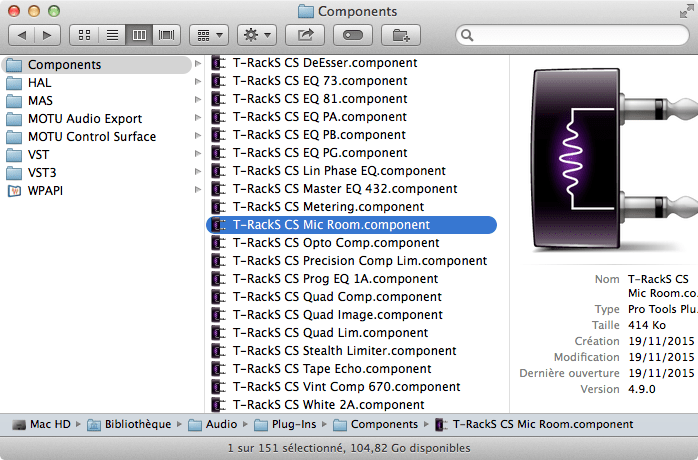Click the Edit Tags toolbar button
Image resolution: width=698 pixels, height=460 pixels.
[354, 35]
